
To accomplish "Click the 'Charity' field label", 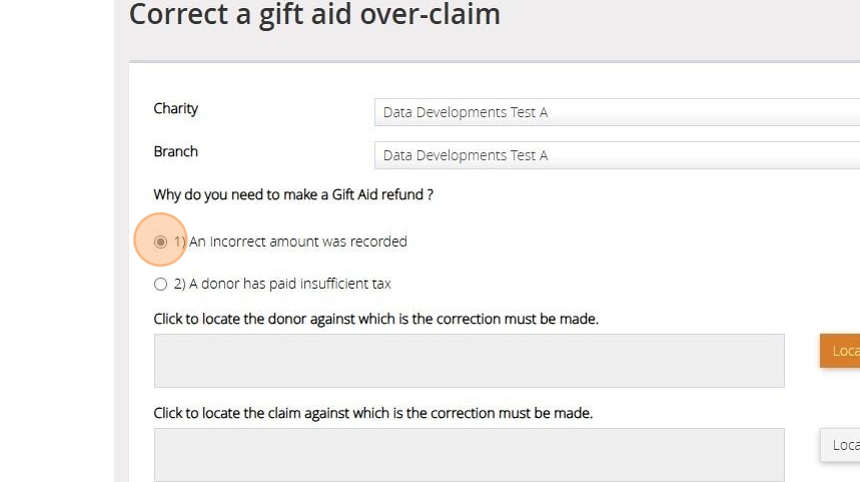I will (176, 108).
